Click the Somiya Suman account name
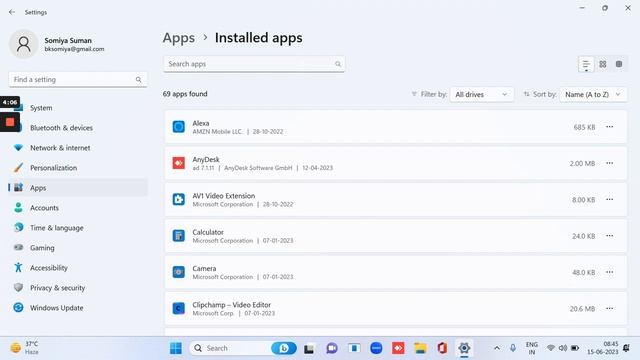The width and height of the screenshot is (640, 360). tap(68, 41)
